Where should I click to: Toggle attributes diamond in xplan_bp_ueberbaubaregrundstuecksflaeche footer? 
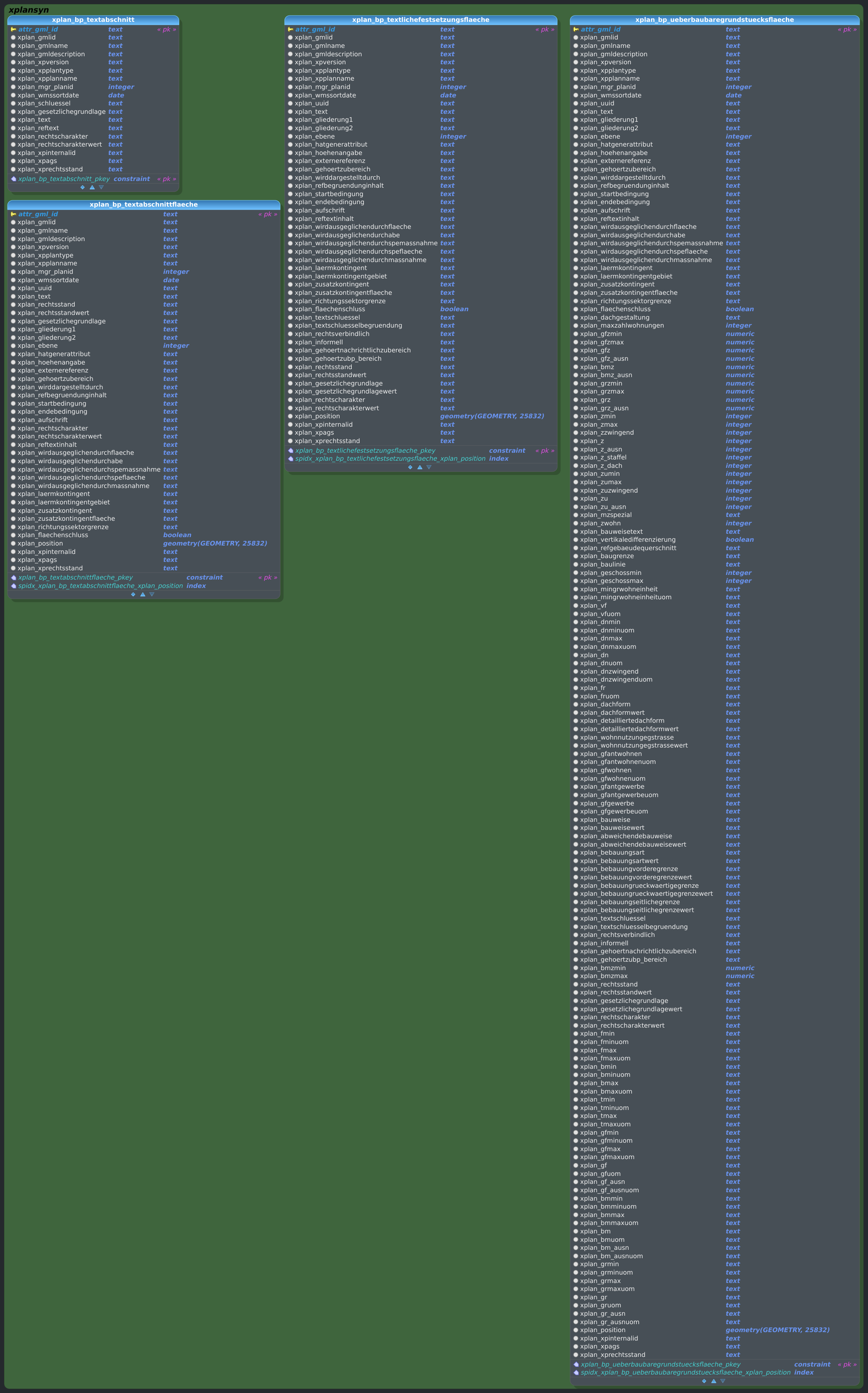pyautogui.click(x=704, y=1381)
